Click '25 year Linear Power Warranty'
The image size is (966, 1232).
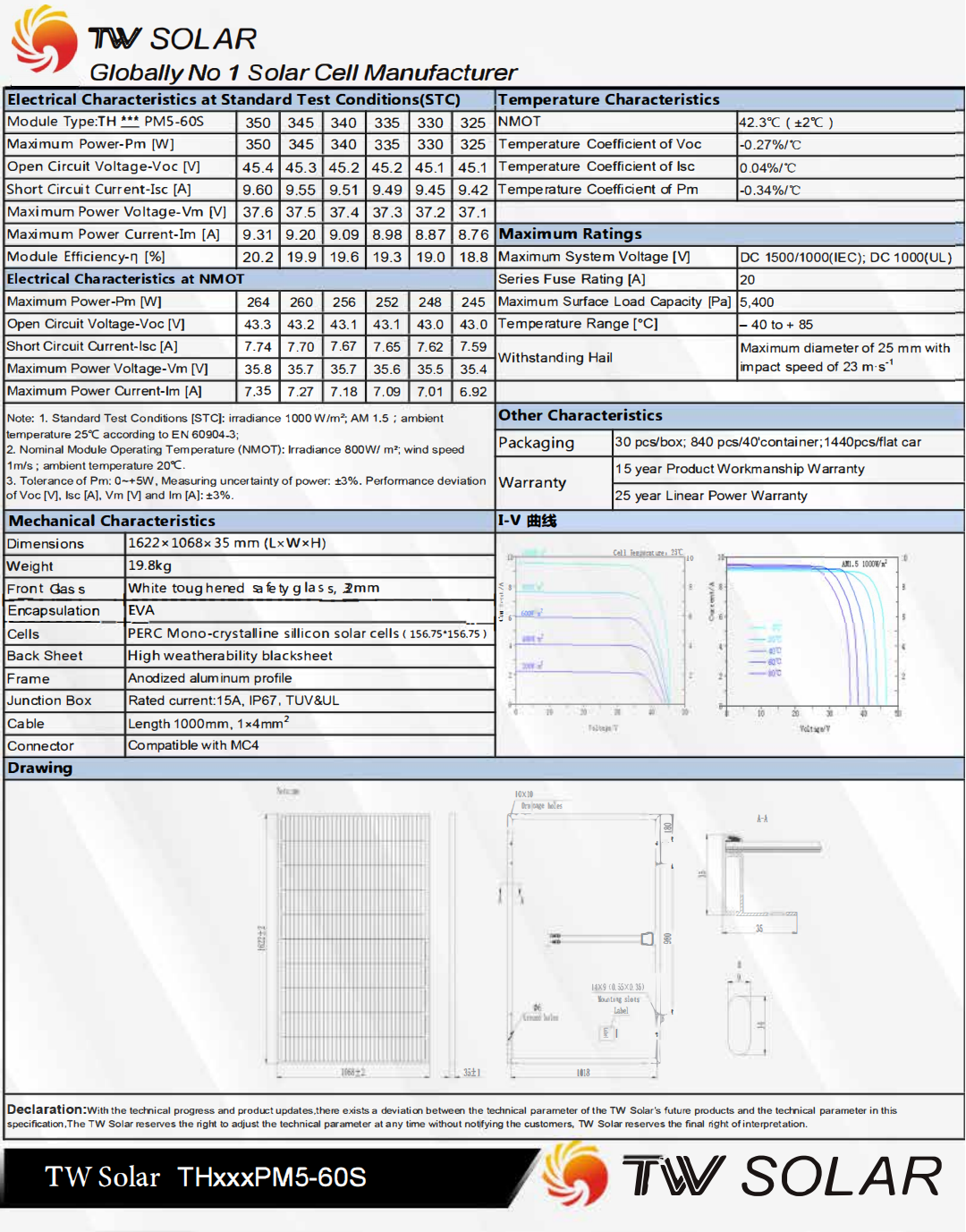711,496
